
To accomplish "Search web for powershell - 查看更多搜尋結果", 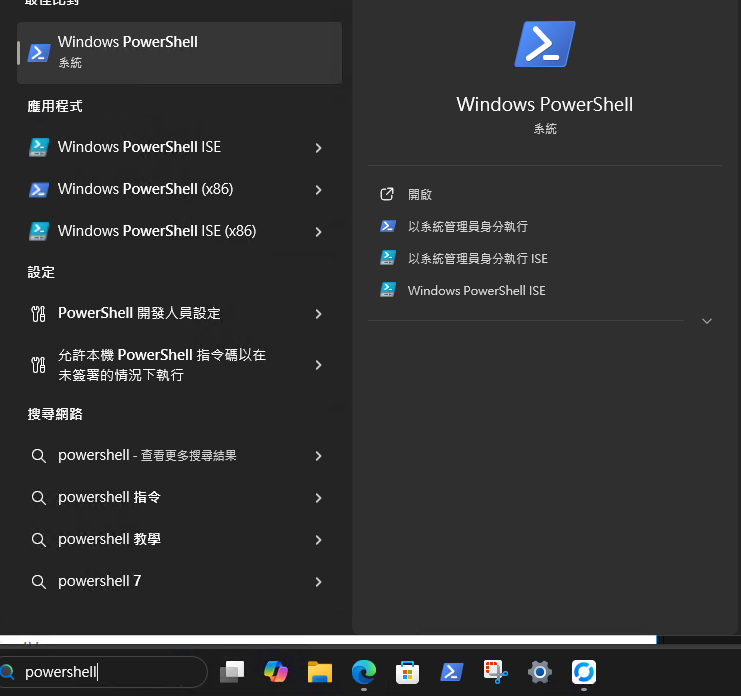I will pos(179,455).
